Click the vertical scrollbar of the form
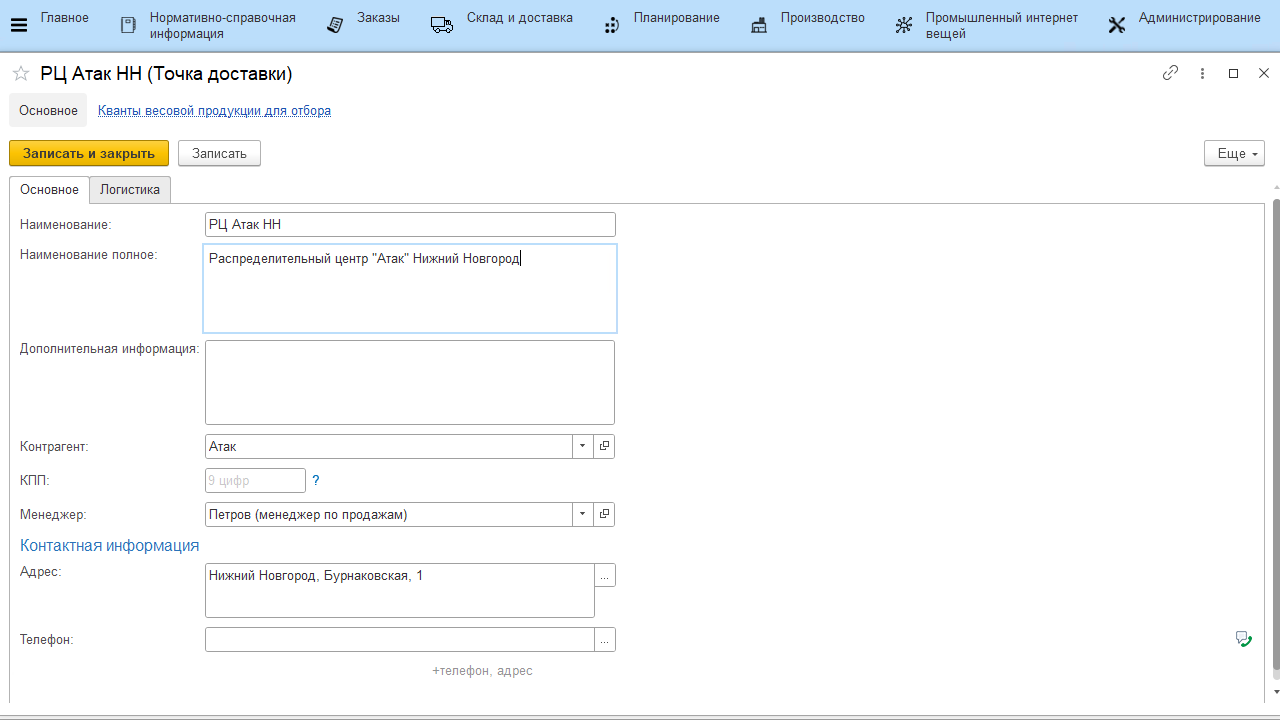 [1275, 430]
